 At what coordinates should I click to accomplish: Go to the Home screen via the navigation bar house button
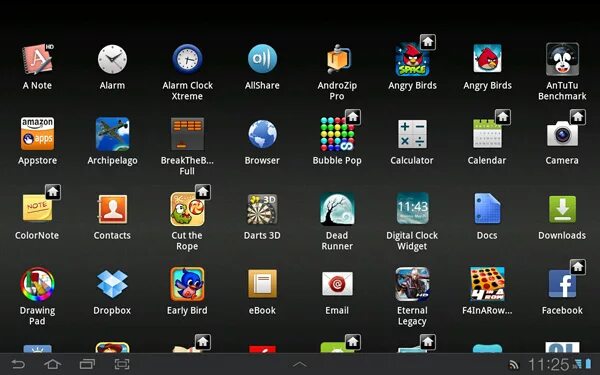click(x=52, y=364)
